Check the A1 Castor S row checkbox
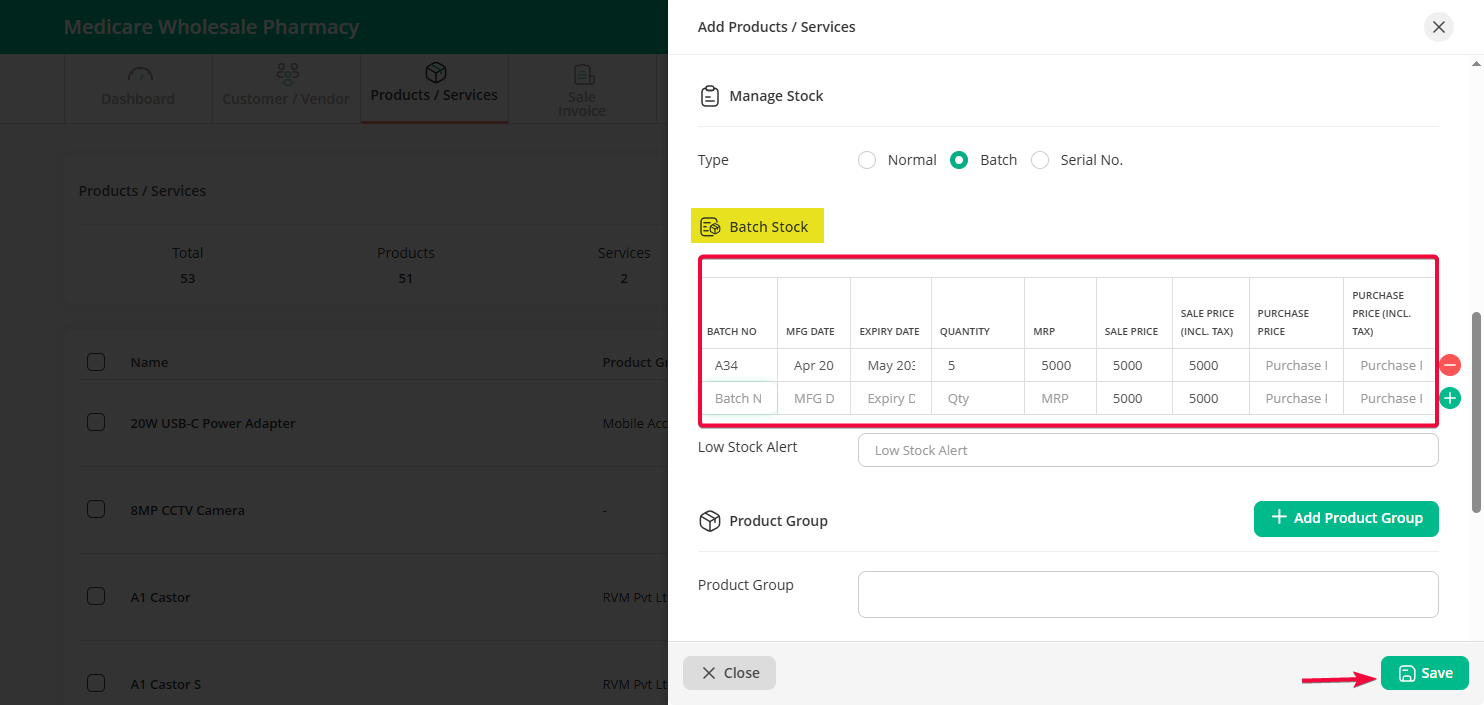Viewport: 1484px width, 705px height. click(x=96, y=684)
